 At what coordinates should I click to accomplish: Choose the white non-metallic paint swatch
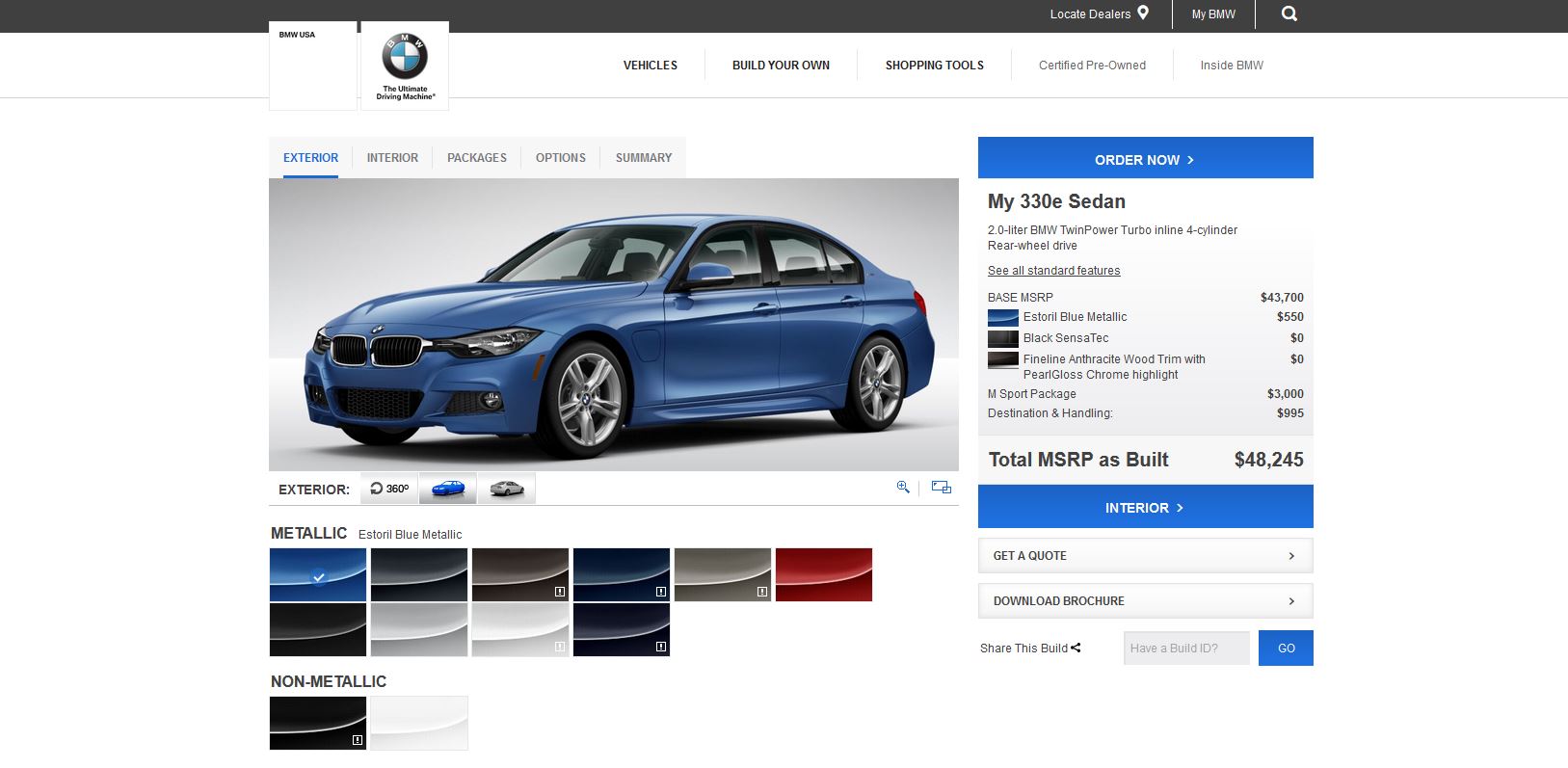pyautogui.click(x=419, y=723)
